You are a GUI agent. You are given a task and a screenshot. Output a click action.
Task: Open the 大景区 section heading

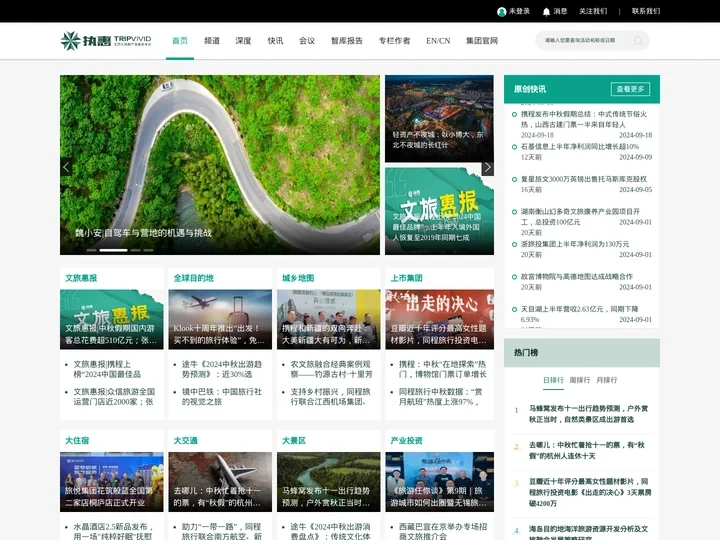[x=294, y=441]
